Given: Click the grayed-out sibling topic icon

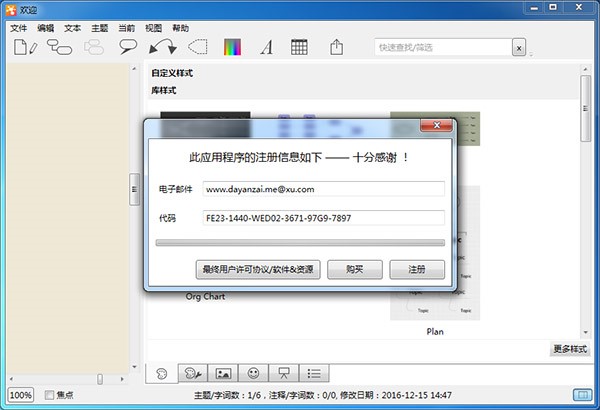Looking at the screenshot, I should coord(94,47).
